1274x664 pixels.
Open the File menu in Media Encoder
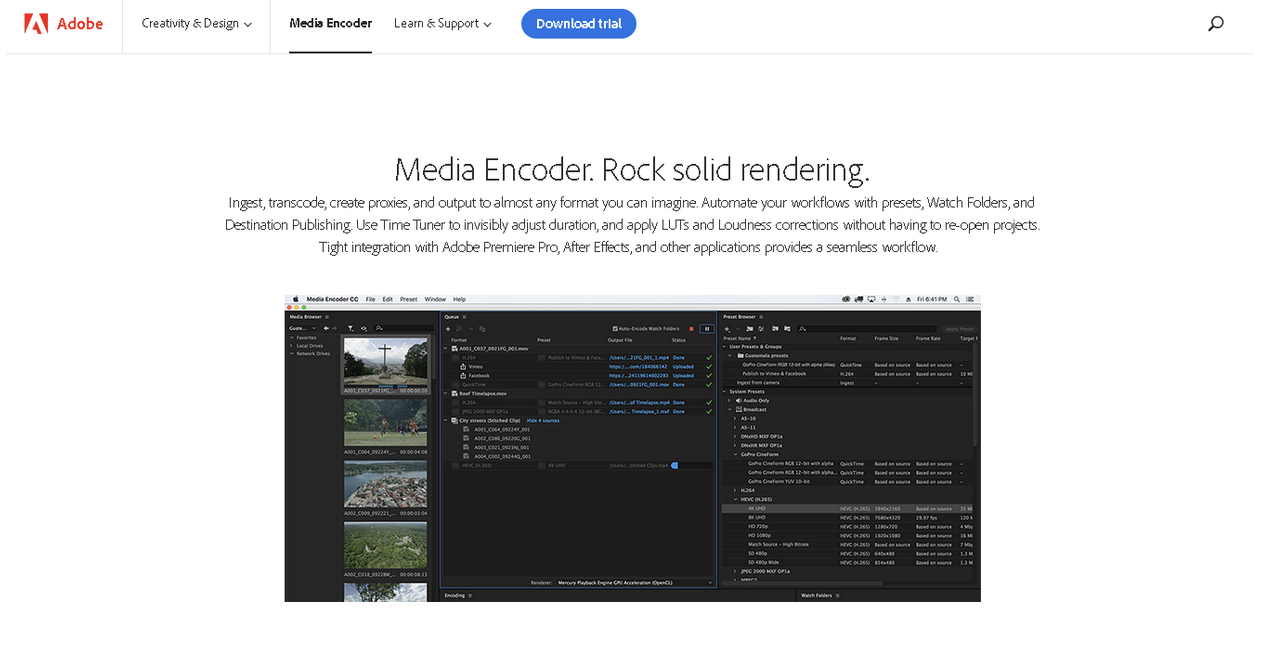370,299
